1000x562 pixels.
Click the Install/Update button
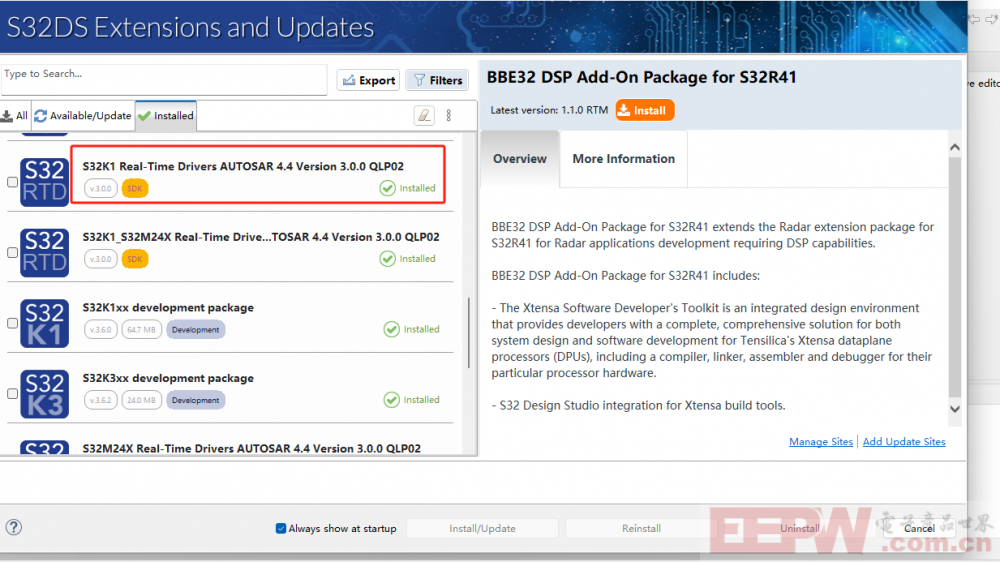tap(482, 528)
